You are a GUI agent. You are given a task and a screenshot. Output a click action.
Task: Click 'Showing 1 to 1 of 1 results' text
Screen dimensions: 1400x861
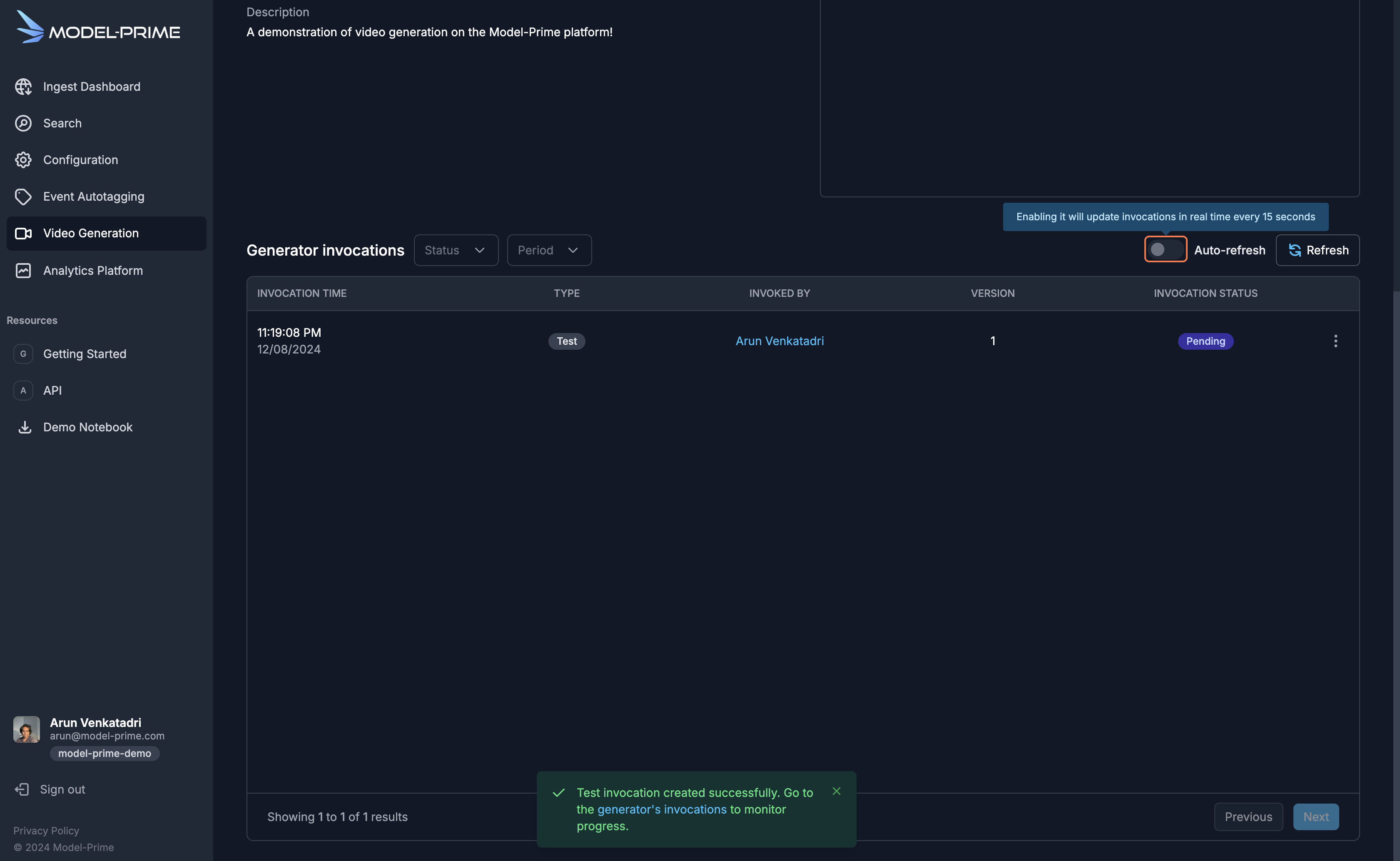pos(337,816)
